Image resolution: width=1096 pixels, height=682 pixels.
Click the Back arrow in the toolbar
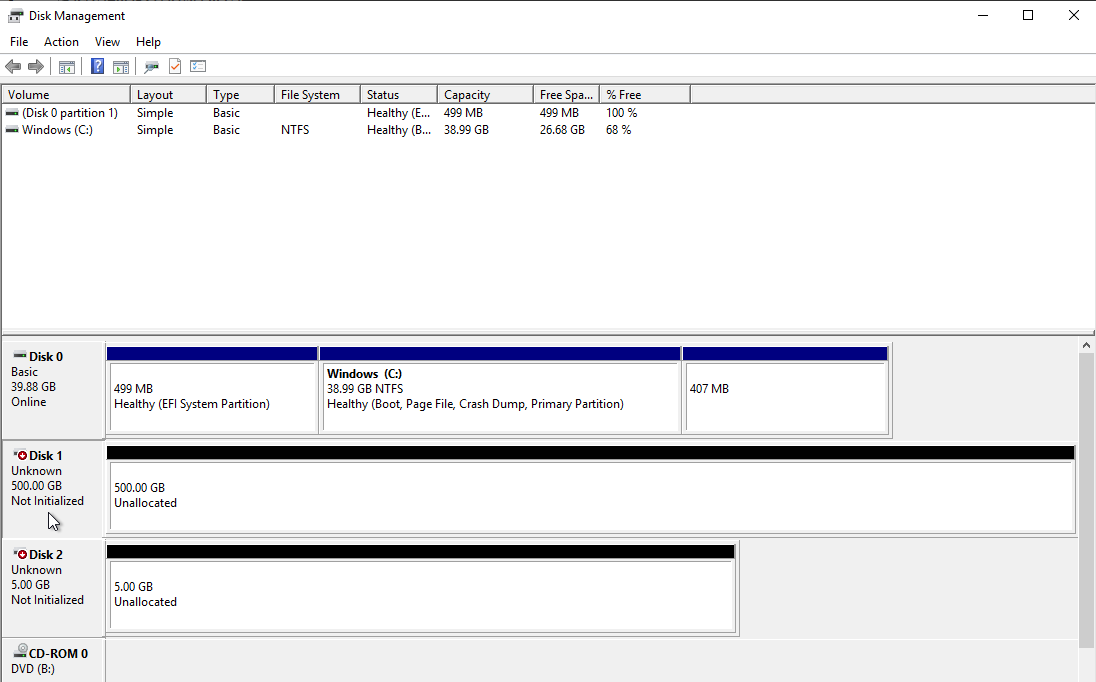[x=13, y=66]
